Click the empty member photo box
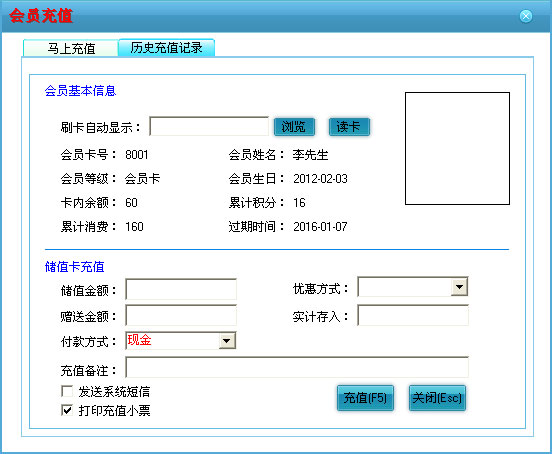 click(x=457, y=148)
